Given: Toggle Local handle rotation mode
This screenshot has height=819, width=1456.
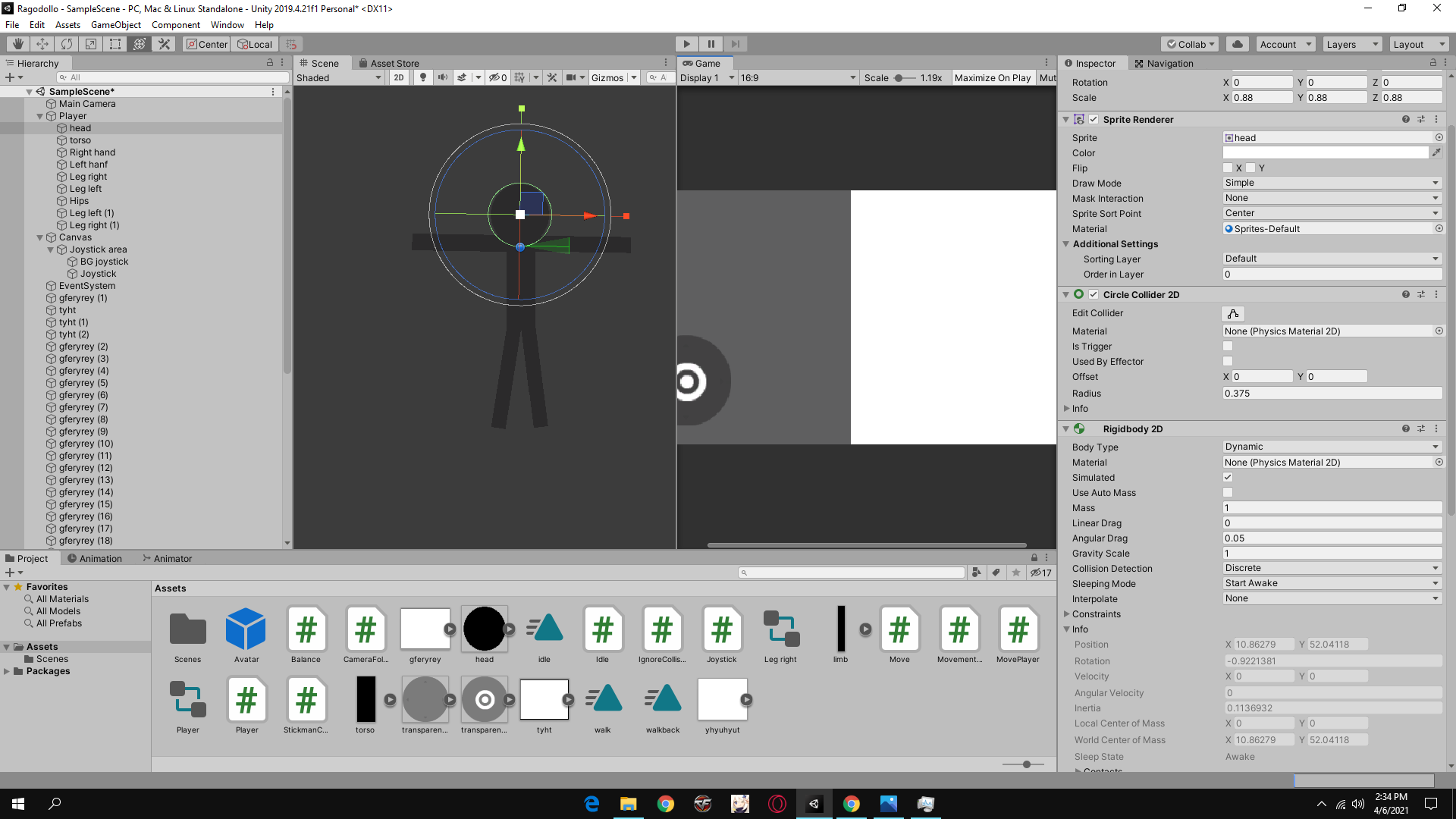Looking at the screenshot, I should click(x=255, y=44).
